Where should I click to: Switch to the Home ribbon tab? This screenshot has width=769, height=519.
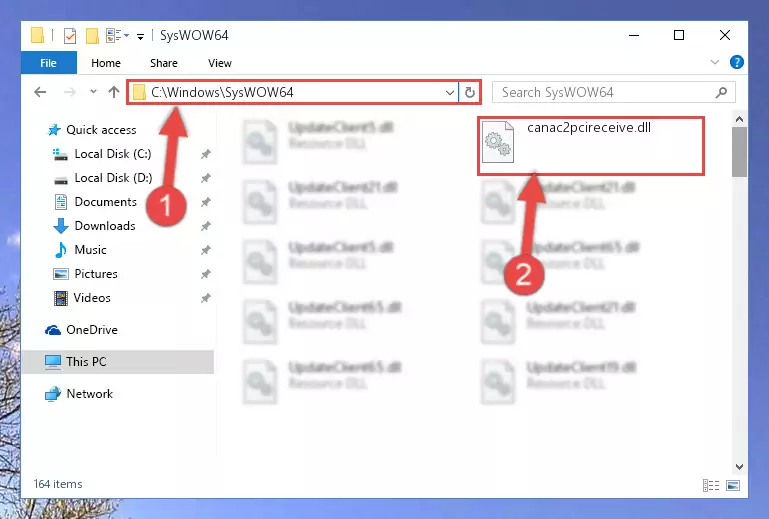[106, 63]
